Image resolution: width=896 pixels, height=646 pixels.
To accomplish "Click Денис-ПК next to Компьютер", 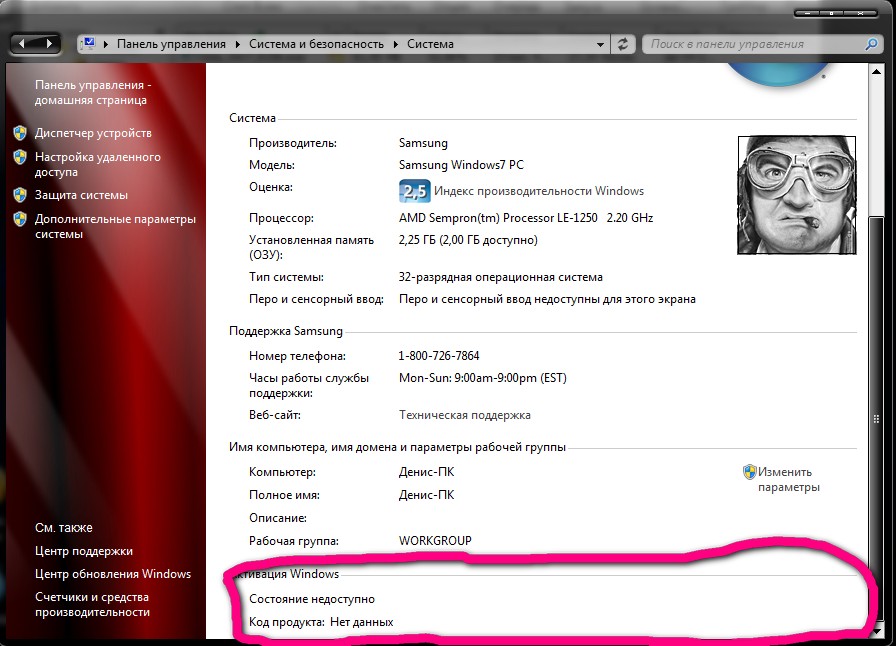I will click(426, 472).
